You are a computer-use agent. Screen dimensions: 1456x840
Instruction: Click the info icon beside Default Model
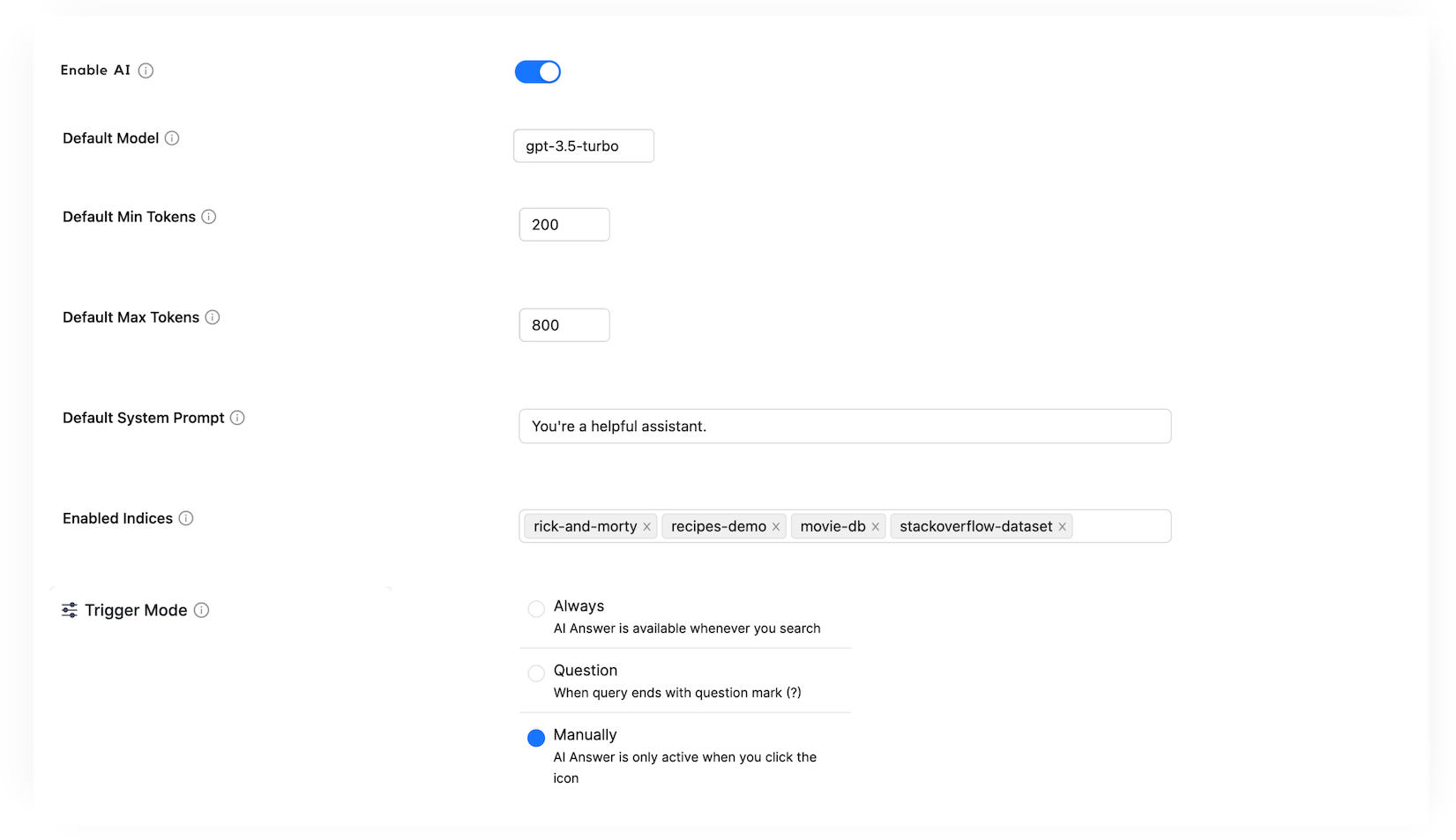click(173, 138)
